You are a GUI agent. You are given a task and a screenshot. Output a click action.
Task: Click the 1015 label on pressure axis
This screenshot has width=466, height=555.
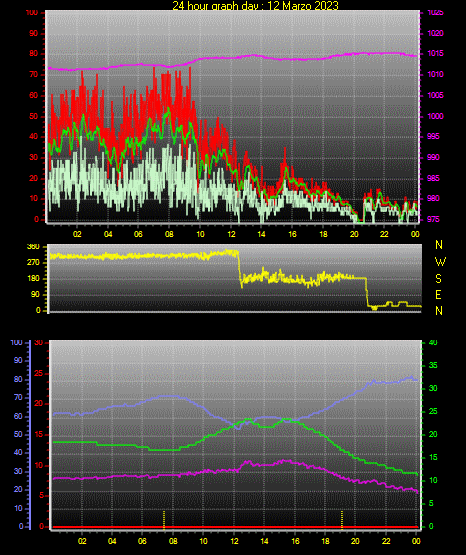[x=435, y=53]
